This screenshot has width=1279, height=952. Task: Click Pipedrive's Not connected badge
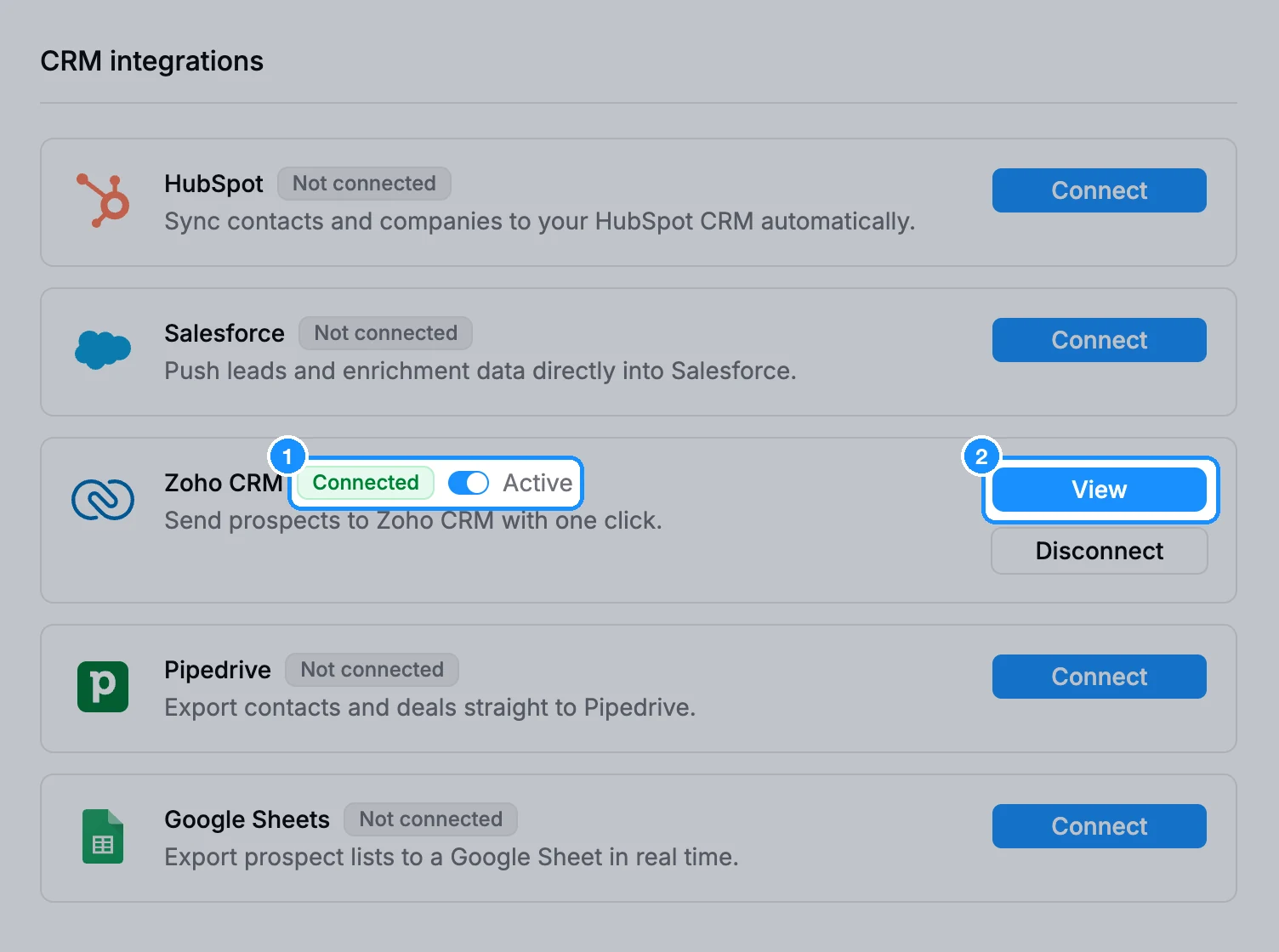pyautogui.click(x=372, y=670)
